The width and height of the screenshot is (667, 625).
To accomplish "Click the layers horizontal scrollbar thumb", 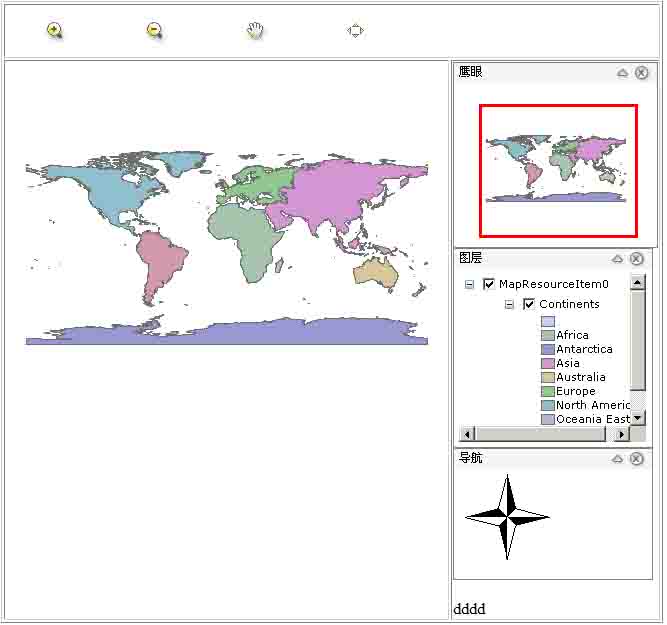I will click(x=540, y=435).
